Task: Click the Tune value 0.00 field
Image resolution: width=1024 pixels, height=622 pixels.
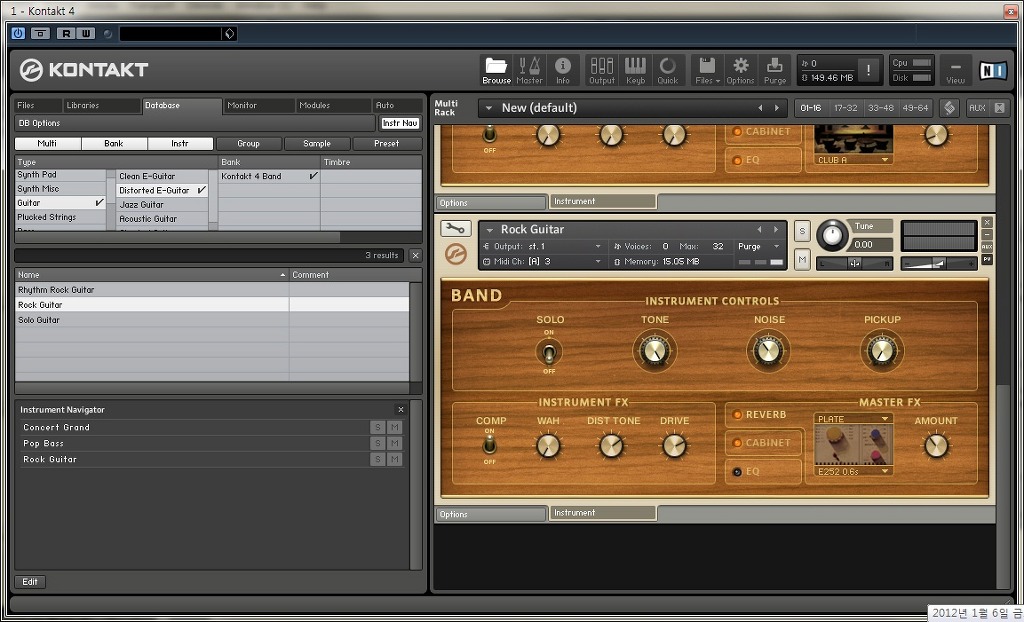Action: pyautogui.click(x=870, y=244)
